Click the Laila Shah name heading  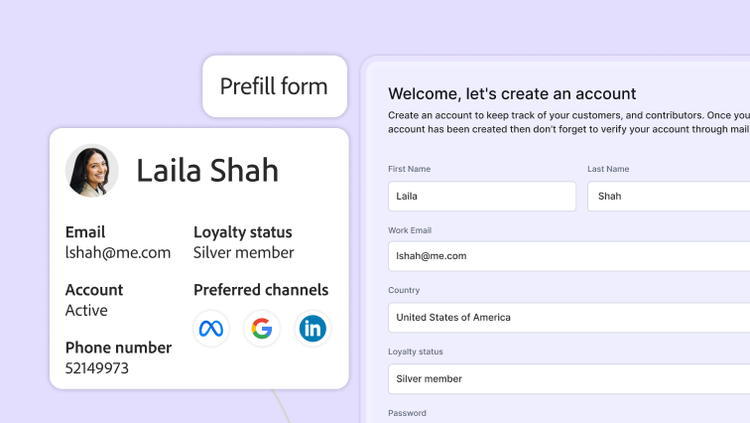(x=207, y=170)
